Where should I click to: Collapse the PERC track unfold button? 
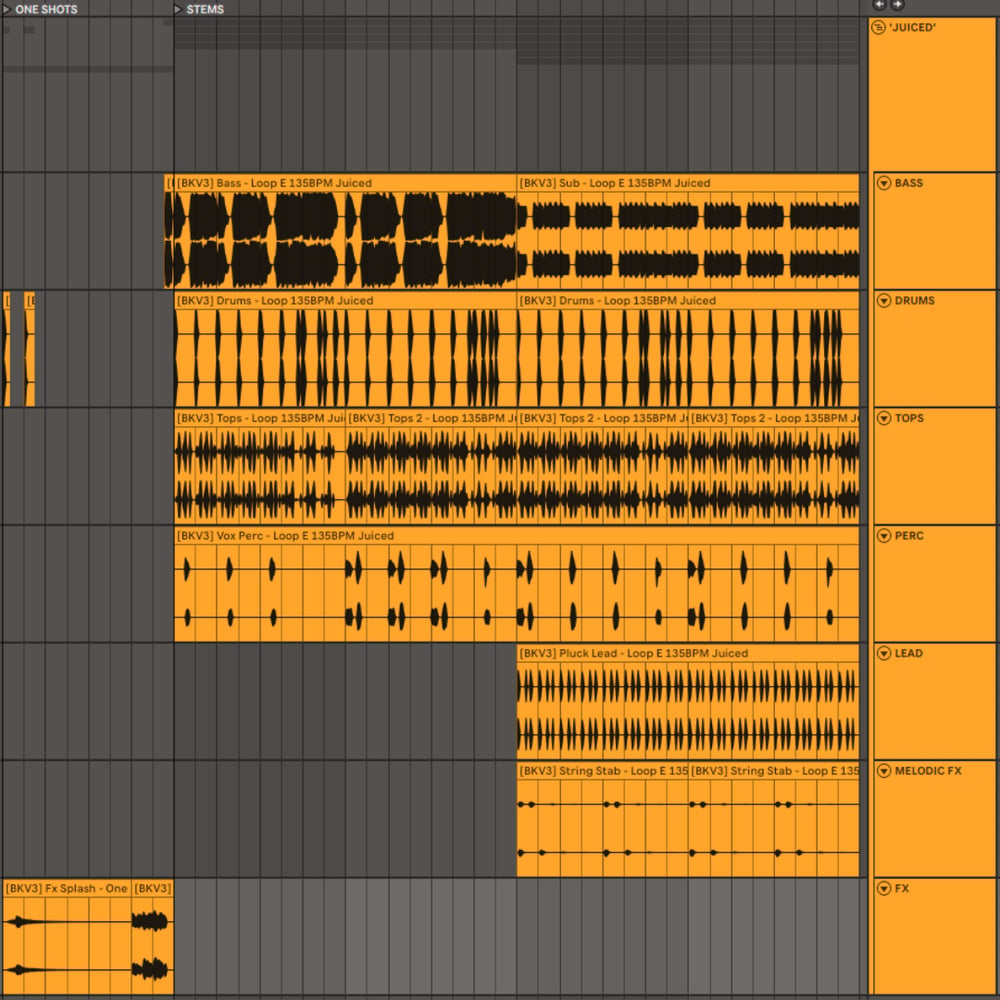pos(883,536)
